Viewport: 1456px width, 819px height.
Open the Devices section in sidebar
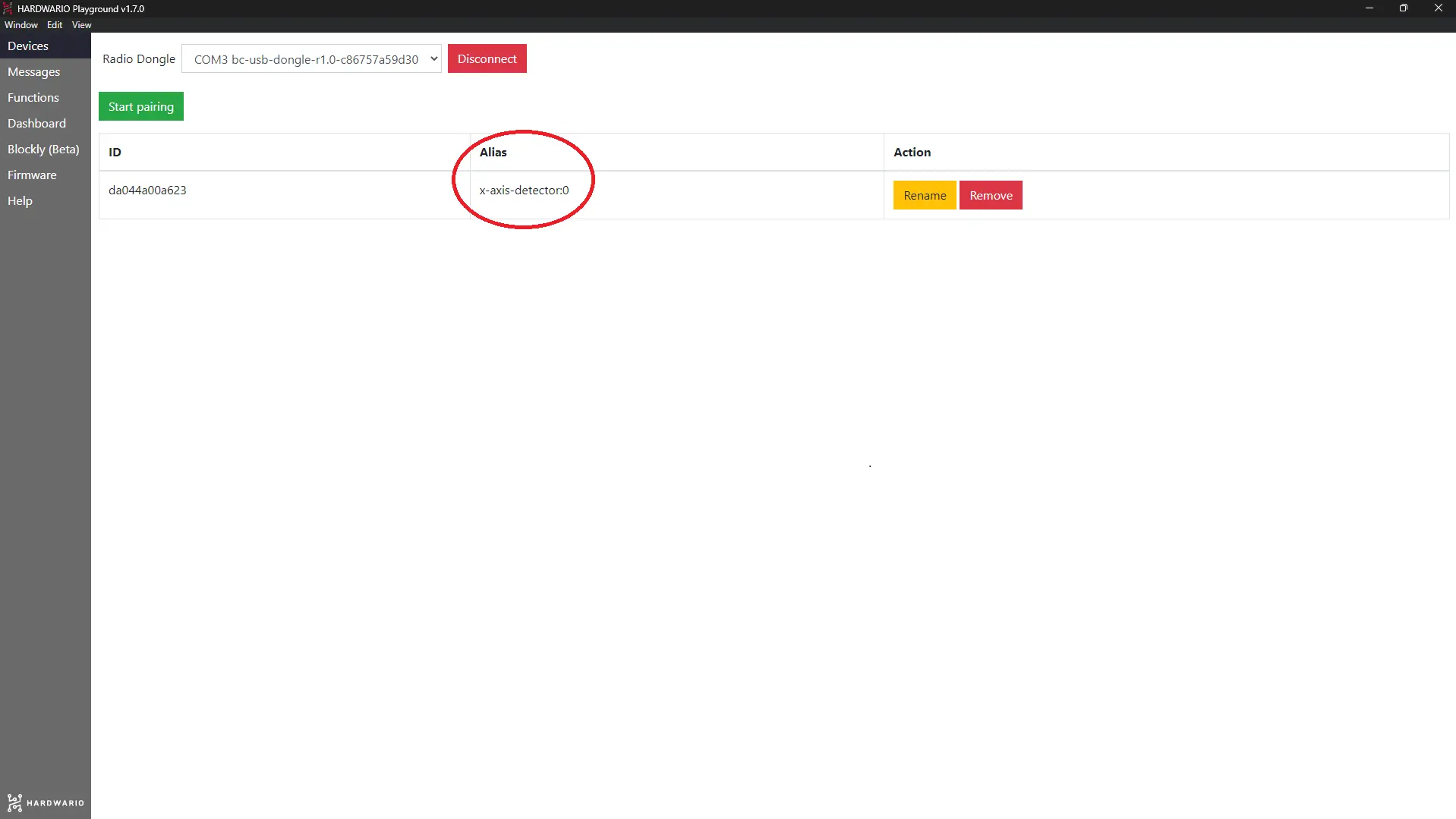click(46, 46)
